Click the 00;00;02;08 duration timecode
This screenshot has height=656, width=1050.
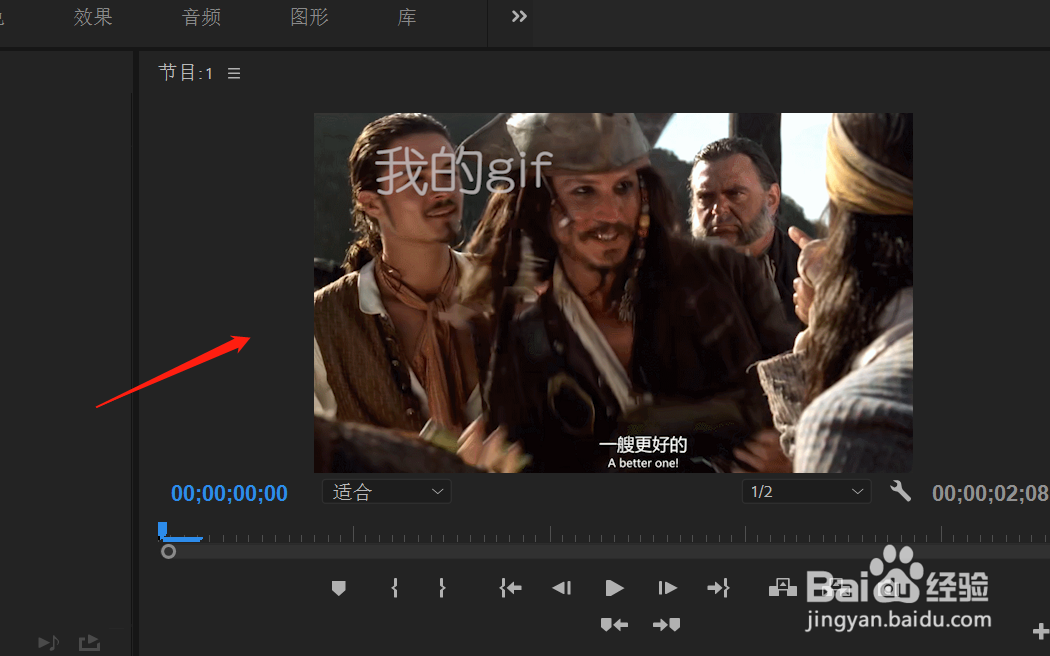(x=990, y=493)
